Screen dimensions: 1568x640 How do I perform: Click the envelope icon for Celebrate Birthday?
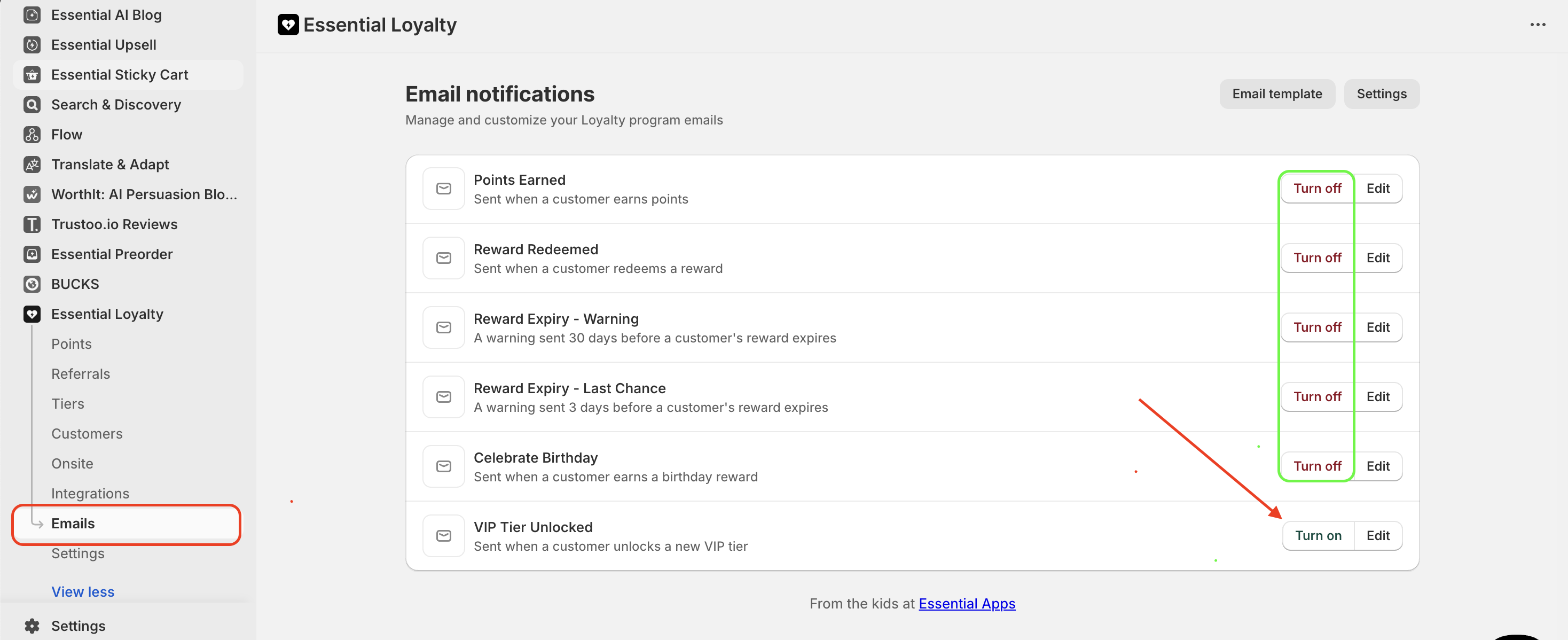pyautogui.click(x=443, y=466)
